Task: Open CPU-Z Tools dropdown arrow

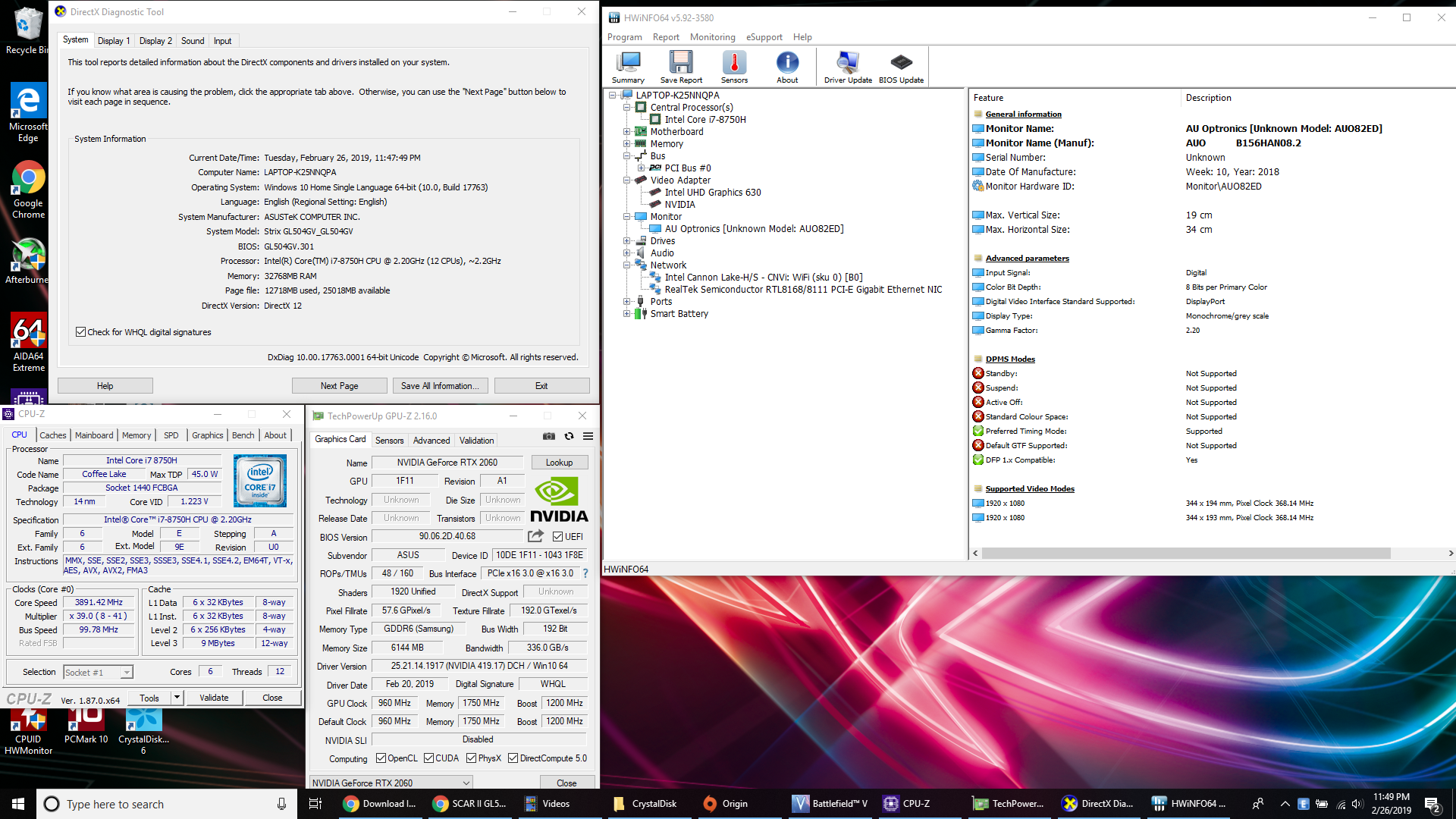Action: pos(177,698)
